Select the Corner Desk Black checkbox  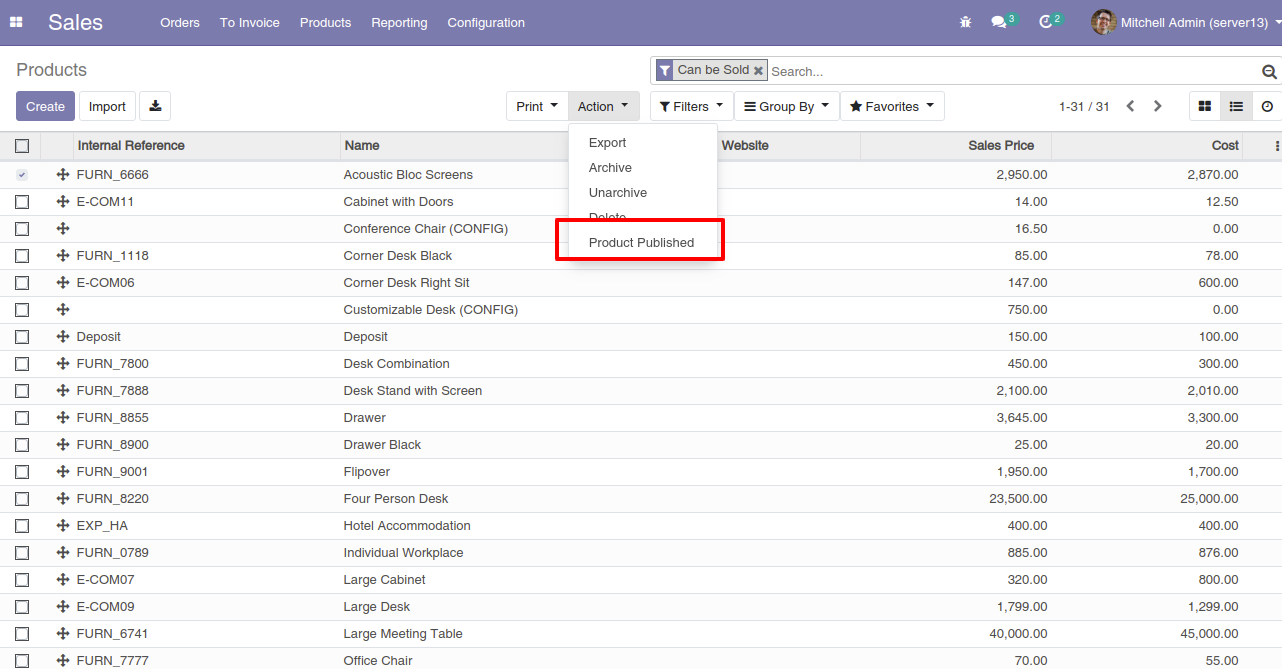coord(22,256)
